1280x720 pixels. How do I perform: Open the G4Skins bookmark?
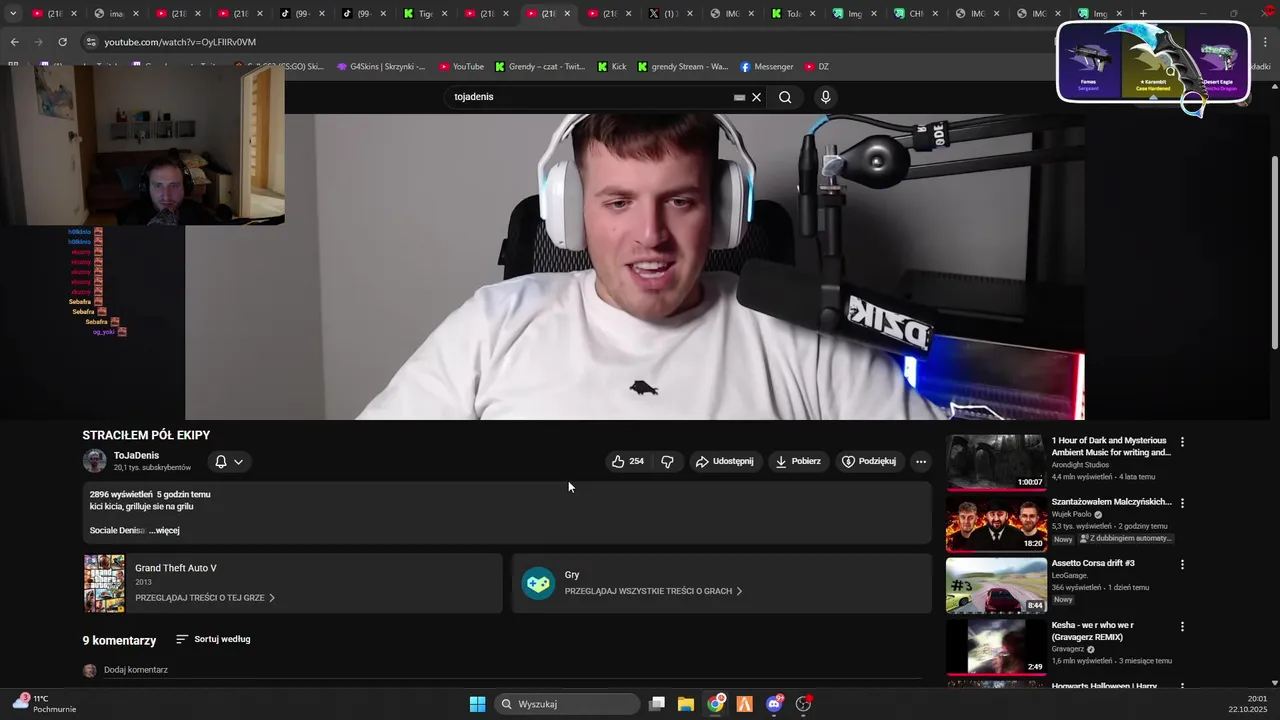click(381, 67)
